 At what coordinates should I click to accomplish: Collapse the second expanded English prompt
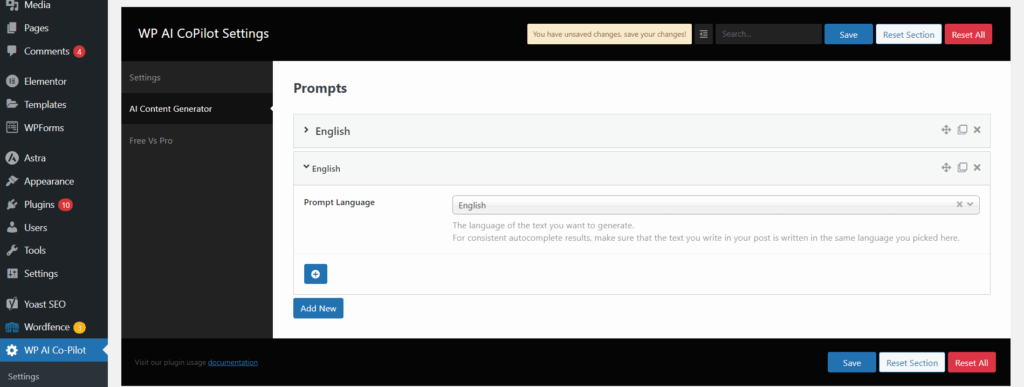(x=306, y=168)
